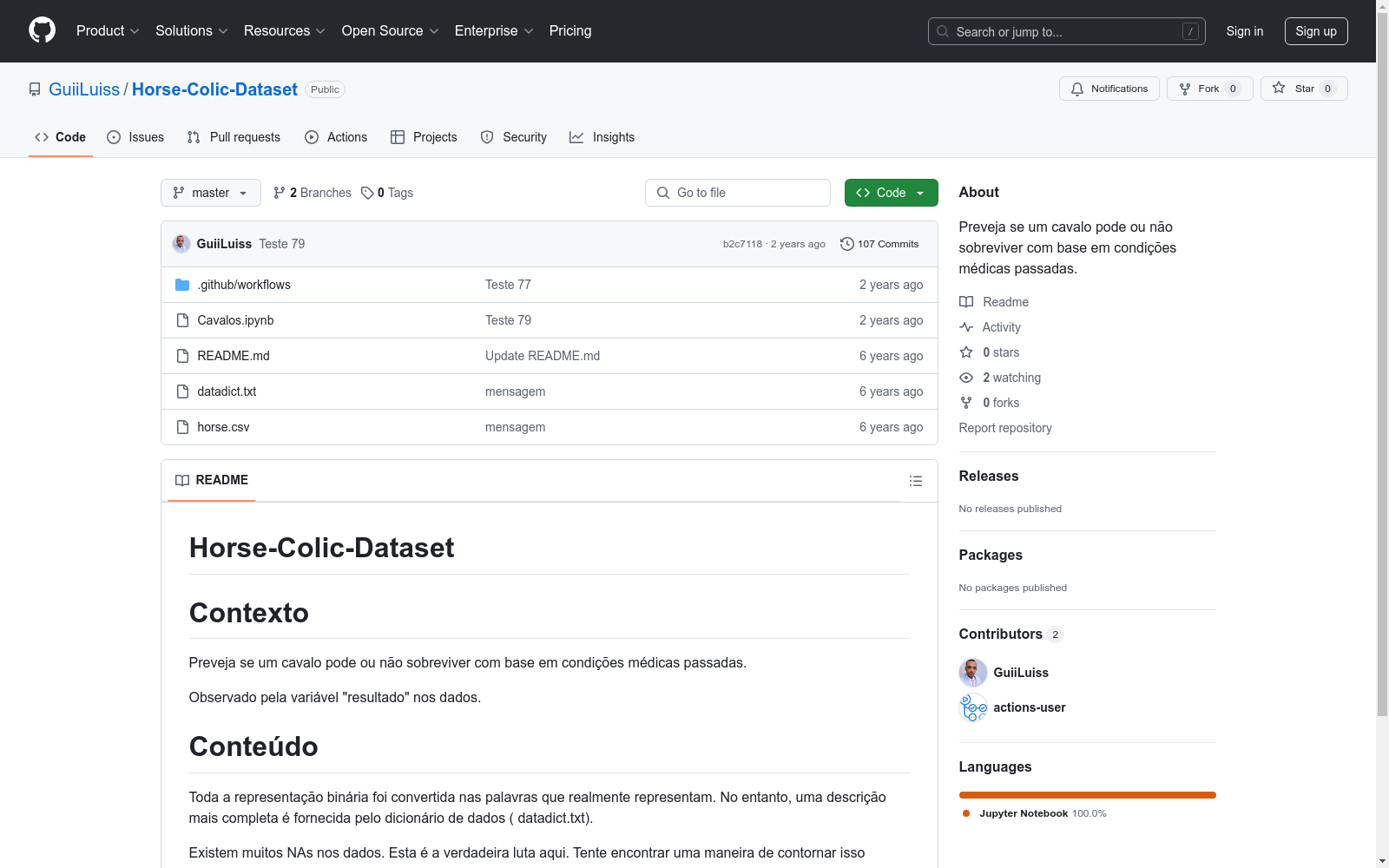Open the GuiiLuiss owner link
Screen dimensions: 1389x868
[x=84, y=89]
